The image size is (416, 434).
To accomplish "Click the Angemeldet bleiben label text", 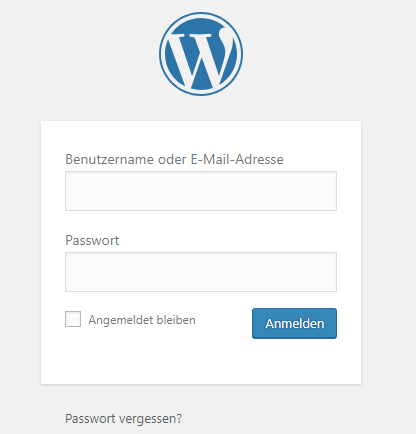I will coord(142,320).
